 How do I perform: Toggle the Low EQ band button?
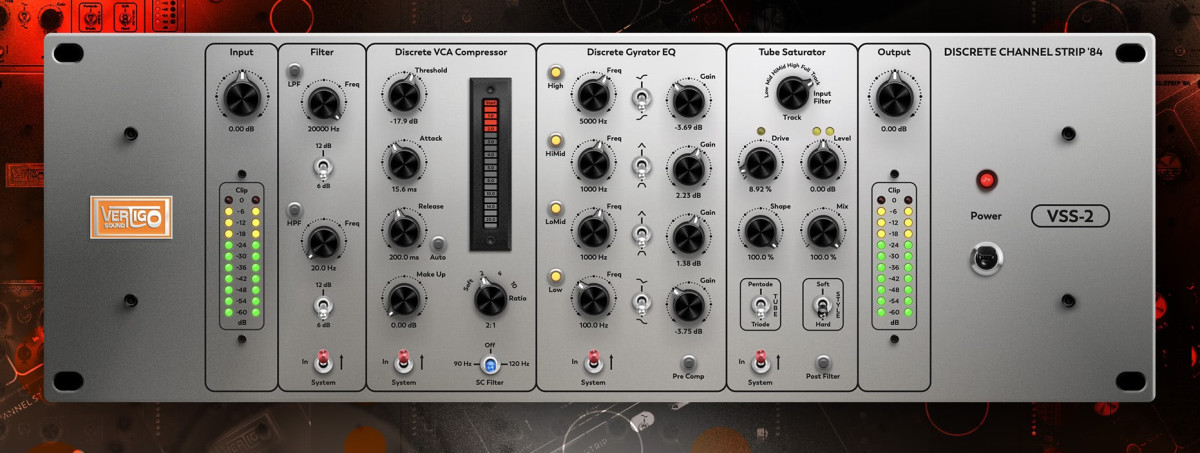(554, 276)
